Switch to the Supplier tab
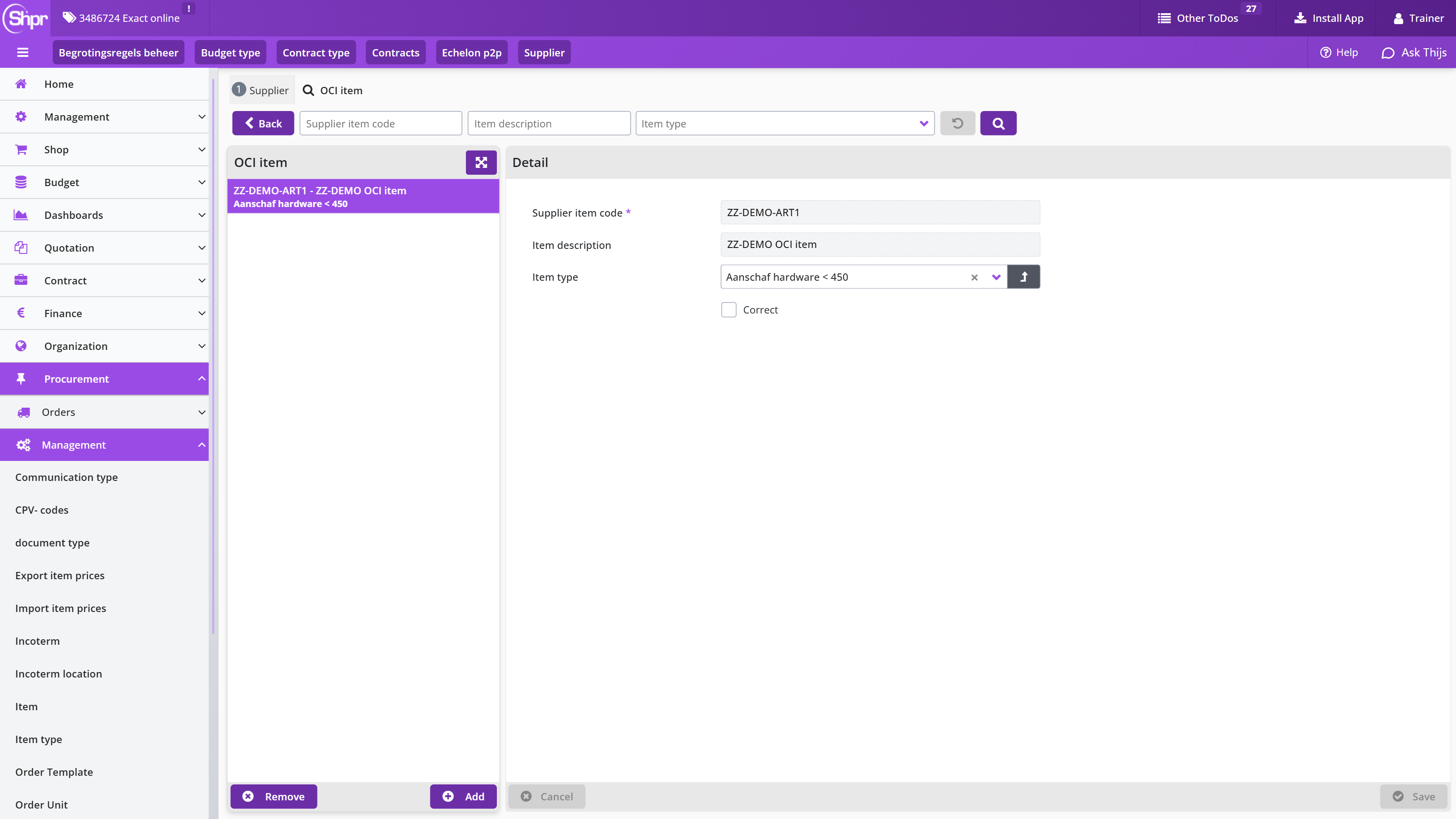This screenshot has width=1456, height=819. point(261,91)
